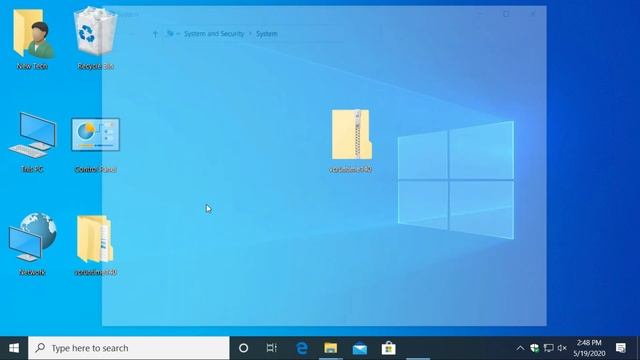Open File Explorer from the taskbar
This screenshot has width=640, height=360.
(331, 348)
